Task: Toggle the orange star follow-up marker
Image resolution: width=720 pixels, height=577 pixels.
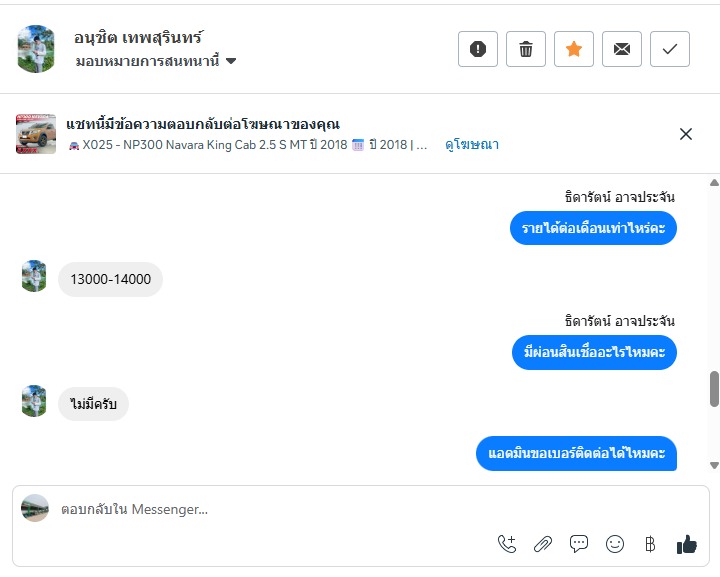Action: [x=574, y=49]
